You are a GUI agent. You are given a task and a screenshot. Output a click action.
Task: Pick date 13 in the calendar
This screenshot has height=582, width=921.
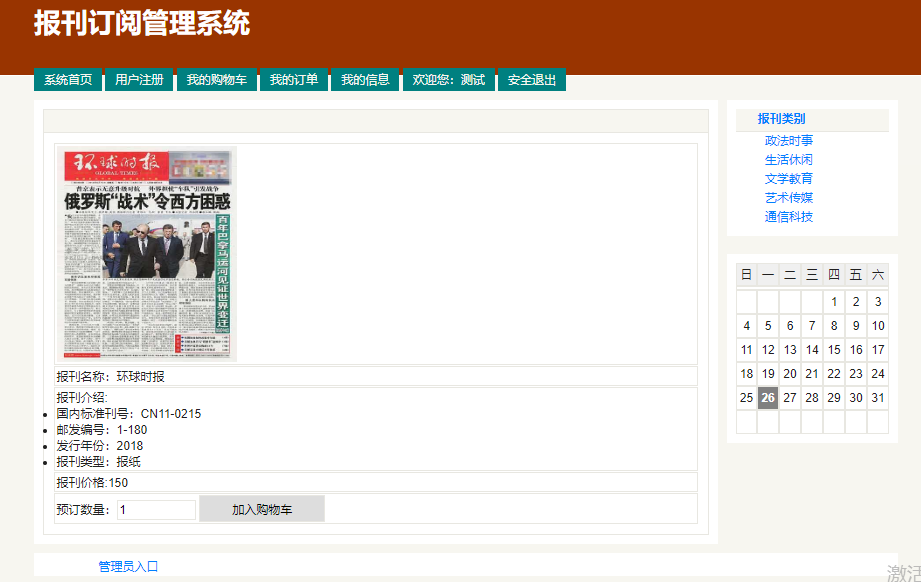pyautogui.click(x=790, y=350)
